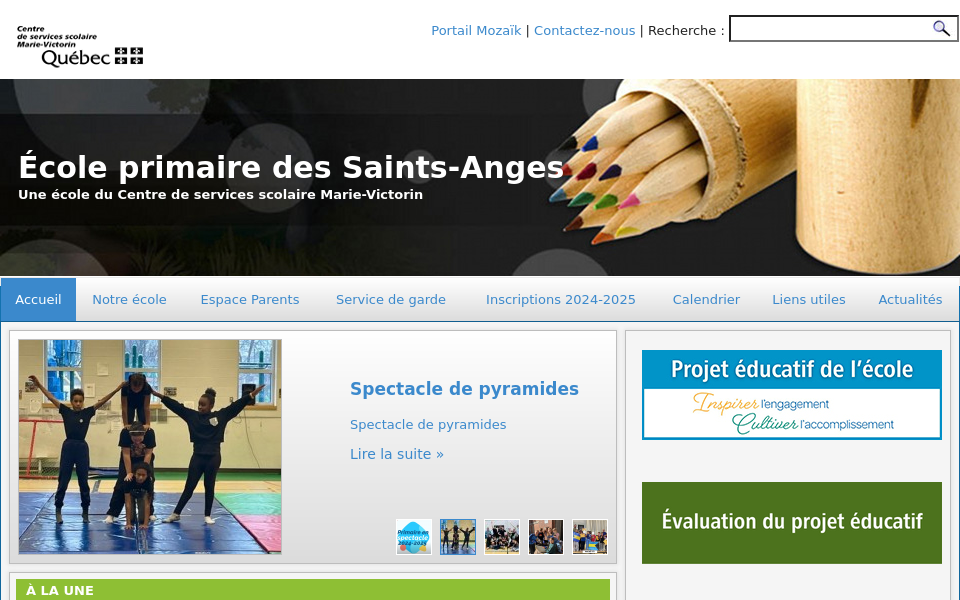Select the group photo thumbnail in the carousel

tap(502, 537)
